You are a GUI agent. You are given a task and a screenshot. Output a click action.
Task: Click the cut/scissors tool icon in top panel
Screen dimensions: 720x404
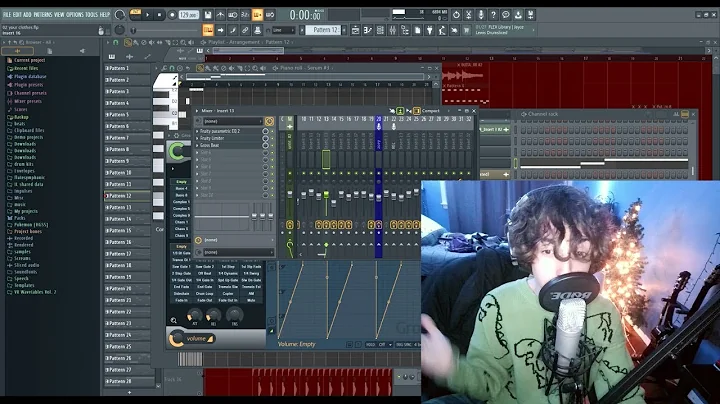pos(468,15)
